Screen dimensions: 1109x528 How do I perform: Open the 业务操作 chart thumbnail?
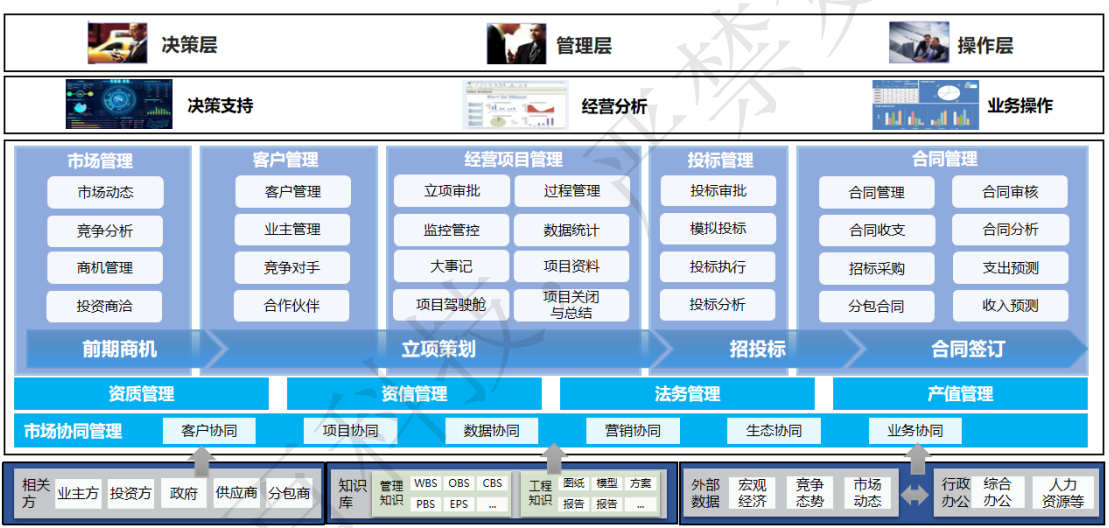(924, 104)
